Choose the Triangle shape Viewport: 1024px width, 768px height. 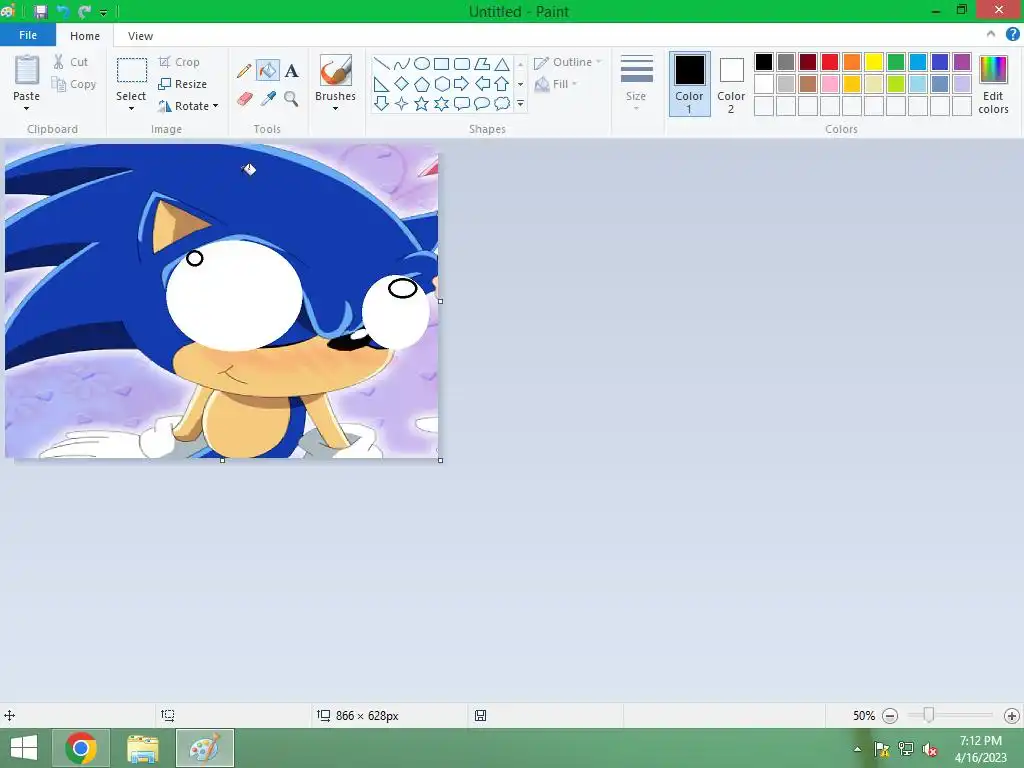(x=502, y=64)
